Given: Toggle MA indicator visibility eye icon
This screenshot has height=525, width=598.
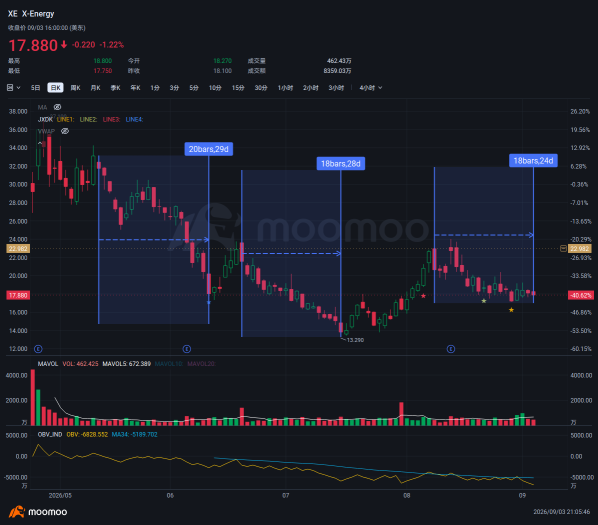Looking at the screenshot, I should pos(57,107).
